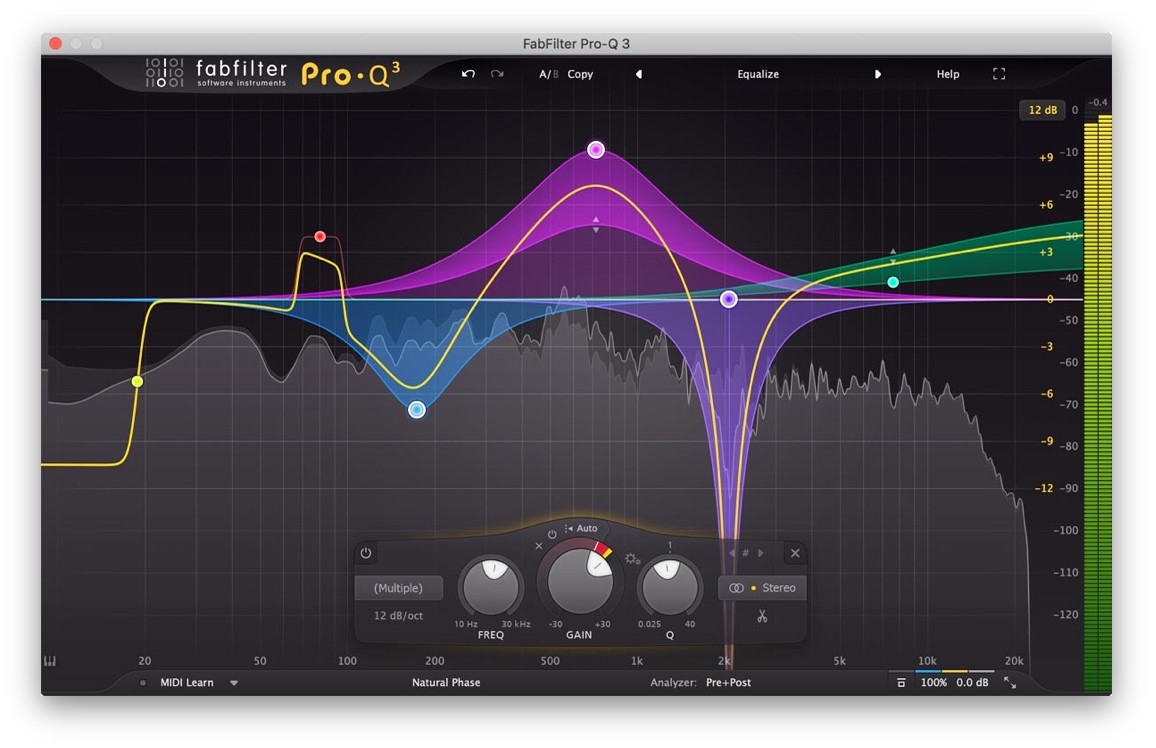
Task: Click the +9 dB gain scale label
Action: click(1045, 157)
